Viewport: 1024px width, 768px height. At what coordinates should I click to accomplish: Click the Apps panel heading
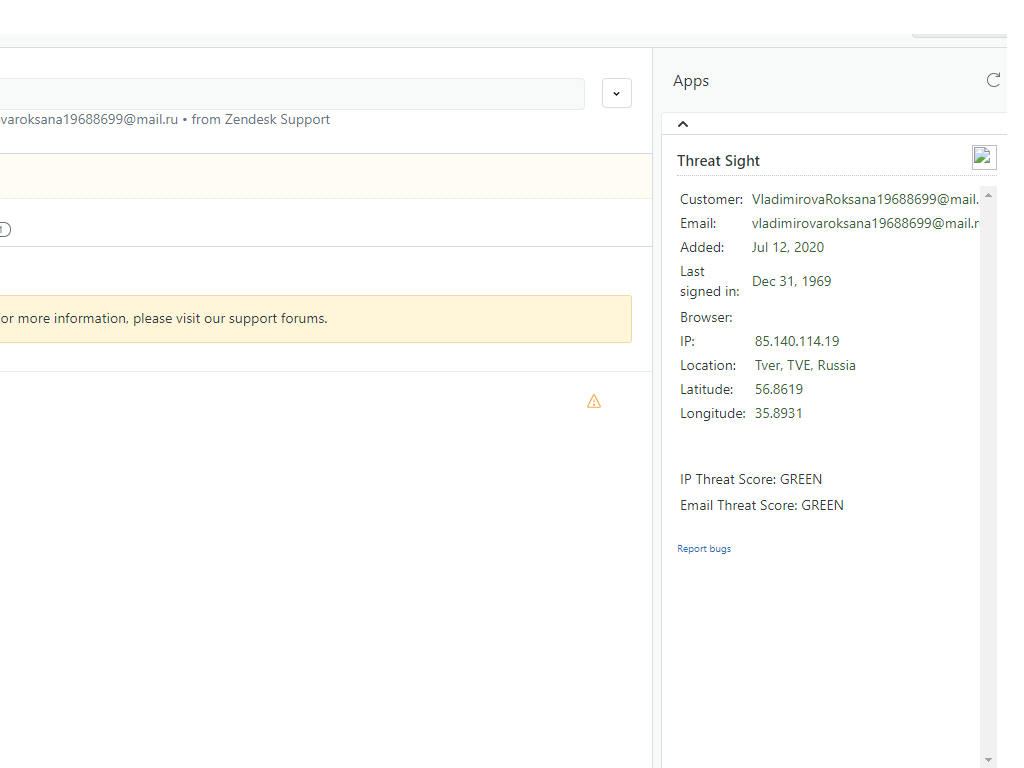(x=691, y=81)
